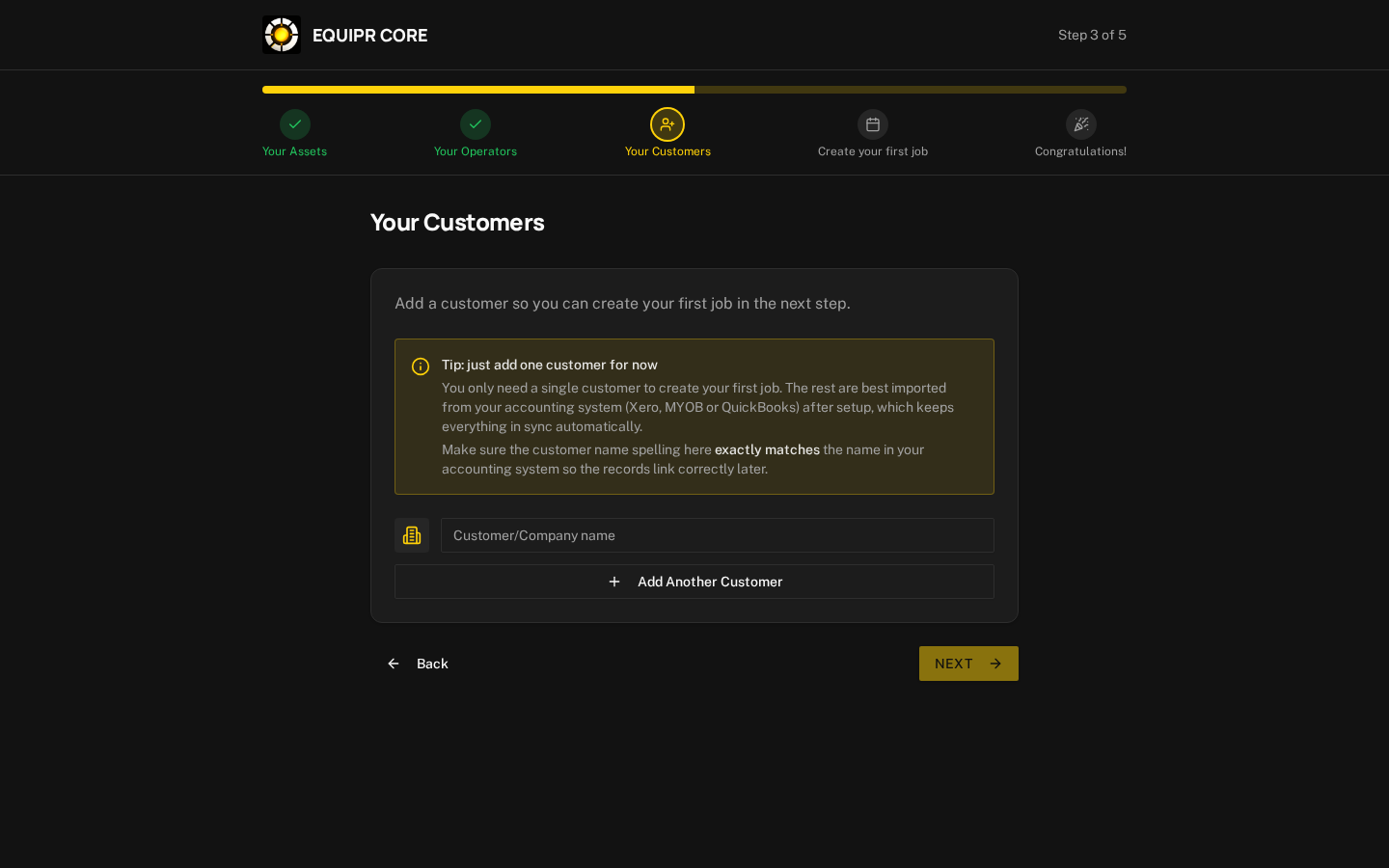
Task: Click the bold 'exactly matches' text
Action: click(x=767, y=449)
